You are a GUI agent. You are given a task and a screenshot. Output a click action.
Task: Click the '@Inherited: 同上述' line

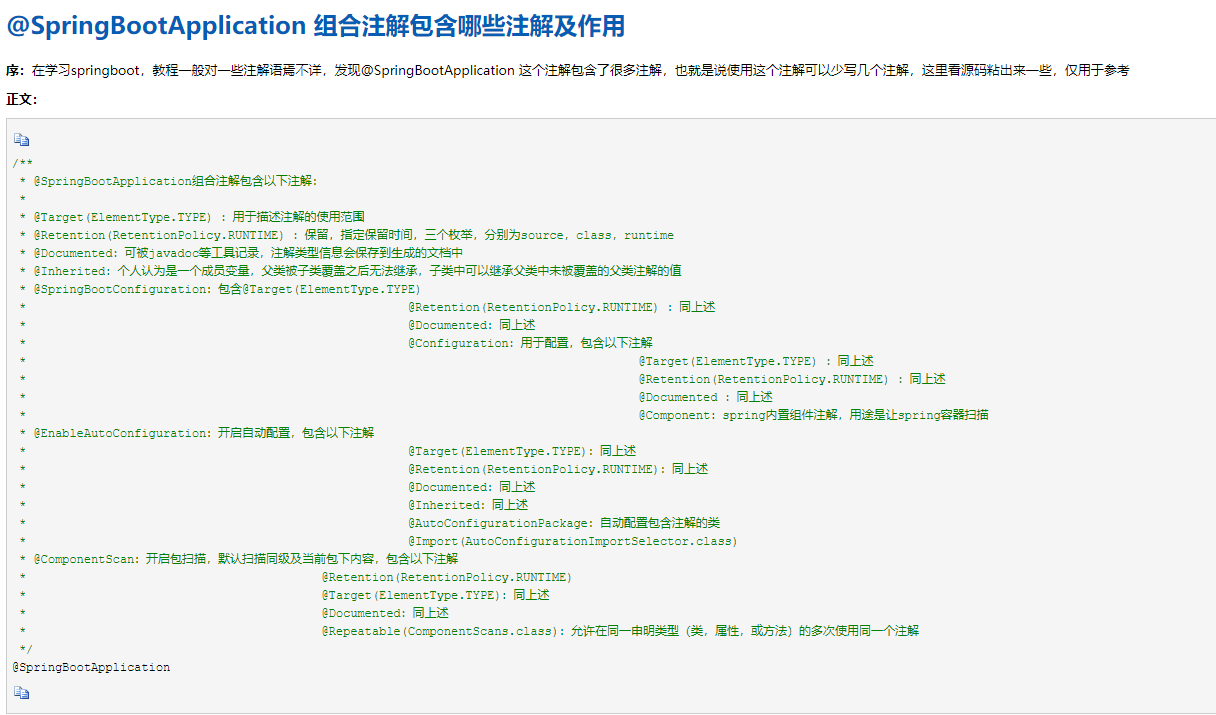pyautogui.click(x=468, y=505)
